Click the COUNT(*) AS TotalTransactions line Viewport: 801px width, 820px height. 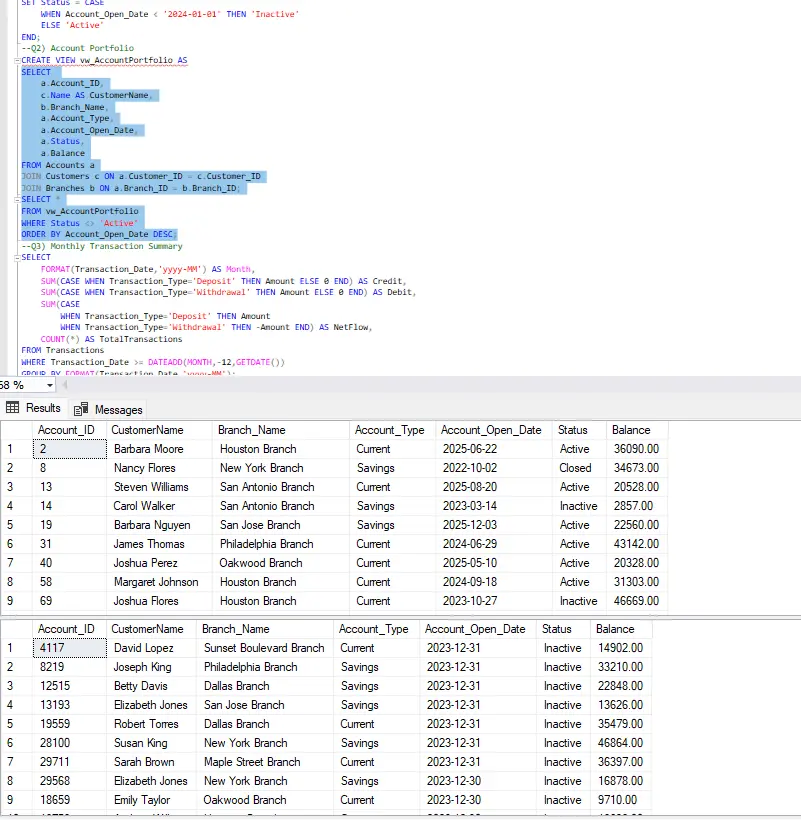pyautogui.click(x=111, y=339)
